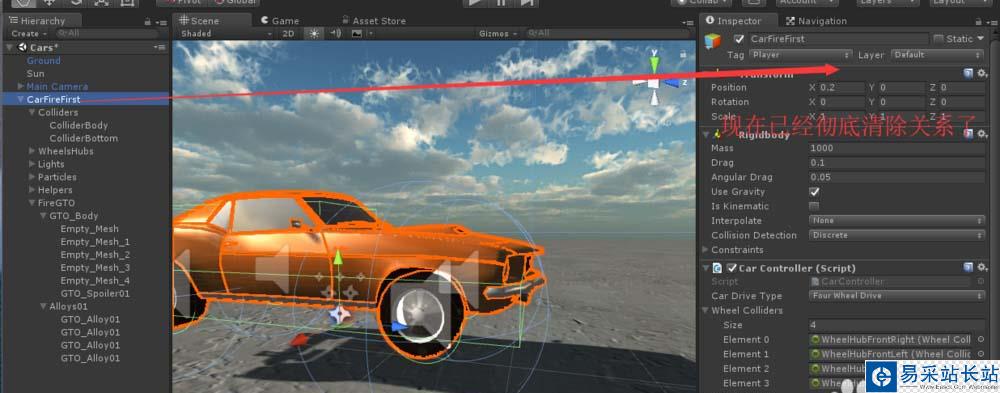Toggle scene lighting sun icon
This screenshot has width=1000, height=393.
(x=313, y=34)
